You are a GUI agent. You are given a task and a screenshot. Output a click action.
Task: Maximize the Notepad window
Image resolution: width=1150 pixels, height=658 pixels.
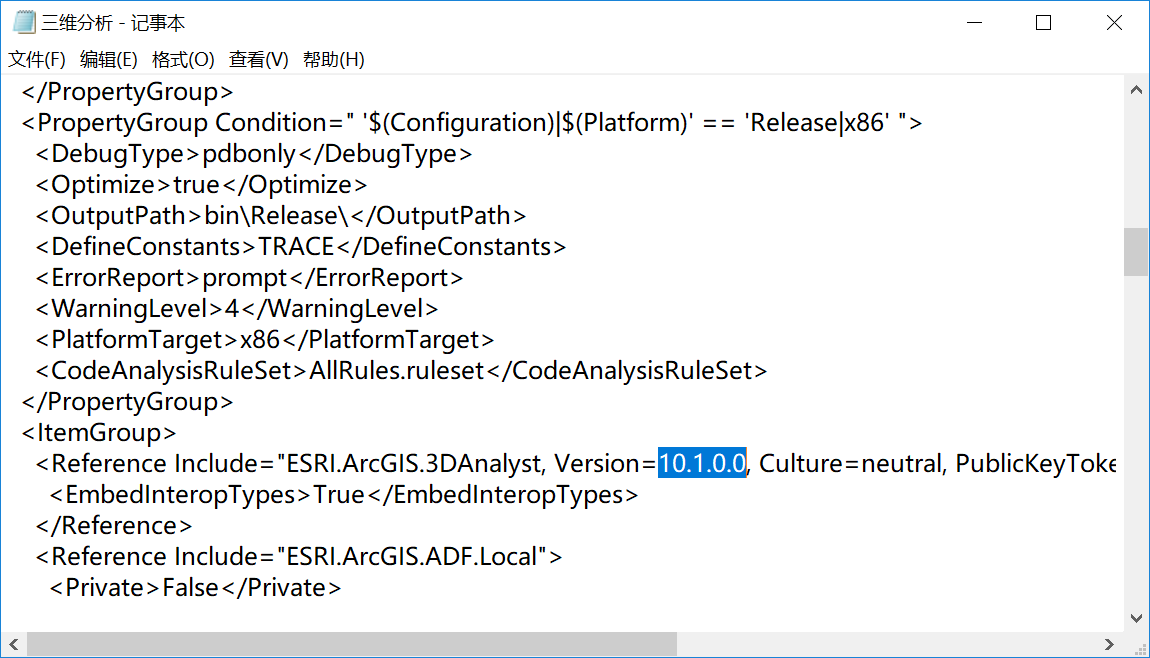[1043, 23]
